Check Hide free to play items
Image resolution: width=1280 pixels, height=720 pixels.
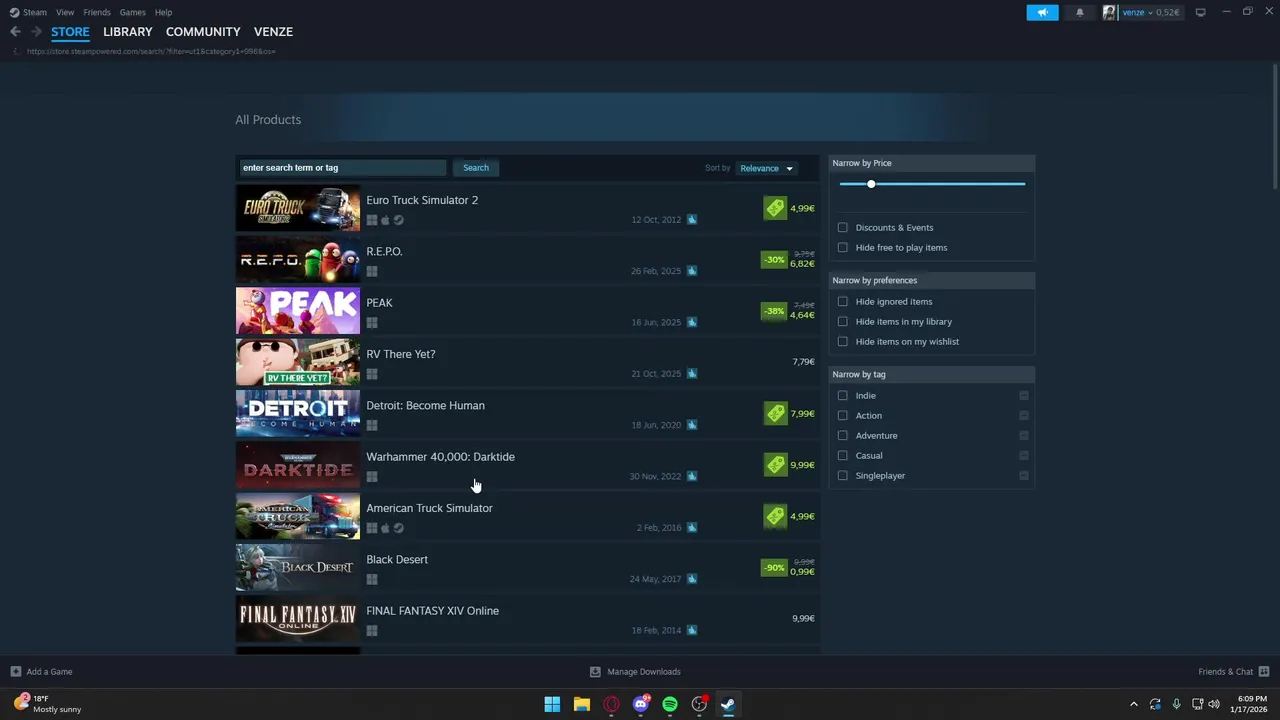click(843, 248)
